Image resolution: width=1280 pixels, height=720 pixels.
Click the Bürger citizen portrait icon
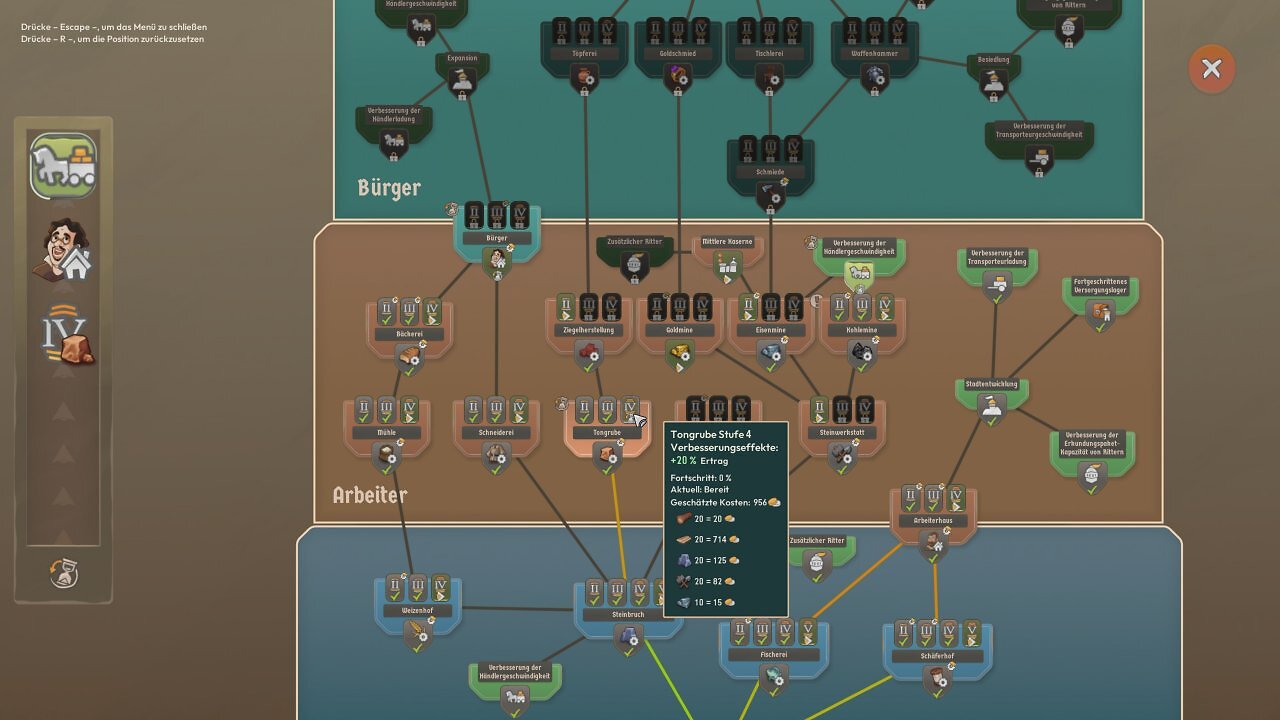point(496,262)
